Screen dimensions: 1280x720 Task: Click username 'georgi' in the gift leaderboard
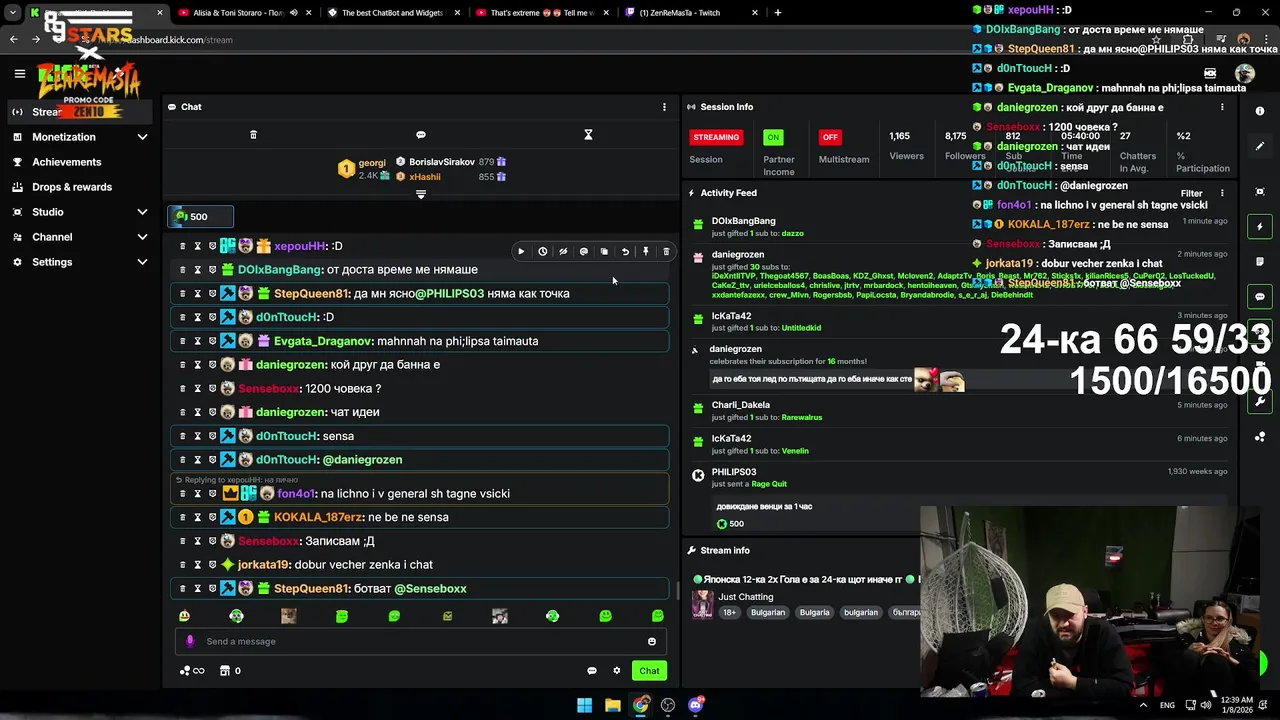pos(372,163)
